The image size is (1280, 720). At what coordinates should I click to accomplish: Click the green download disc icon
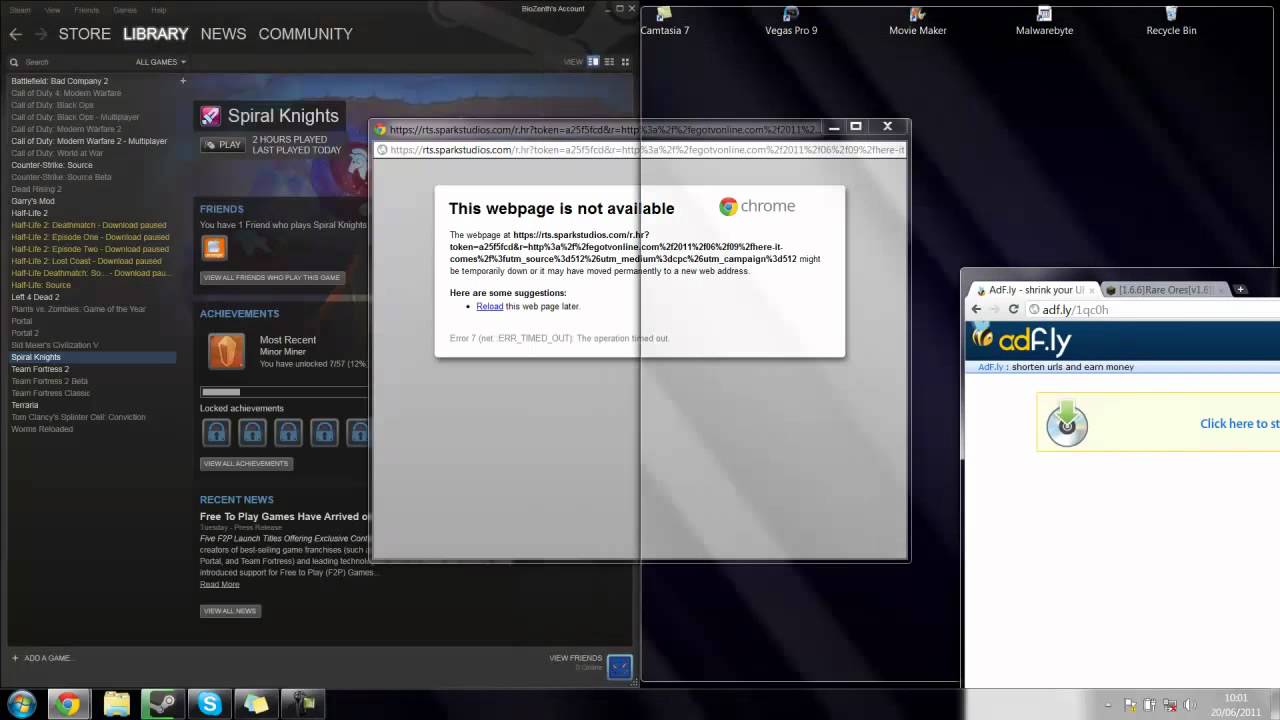1067,423
